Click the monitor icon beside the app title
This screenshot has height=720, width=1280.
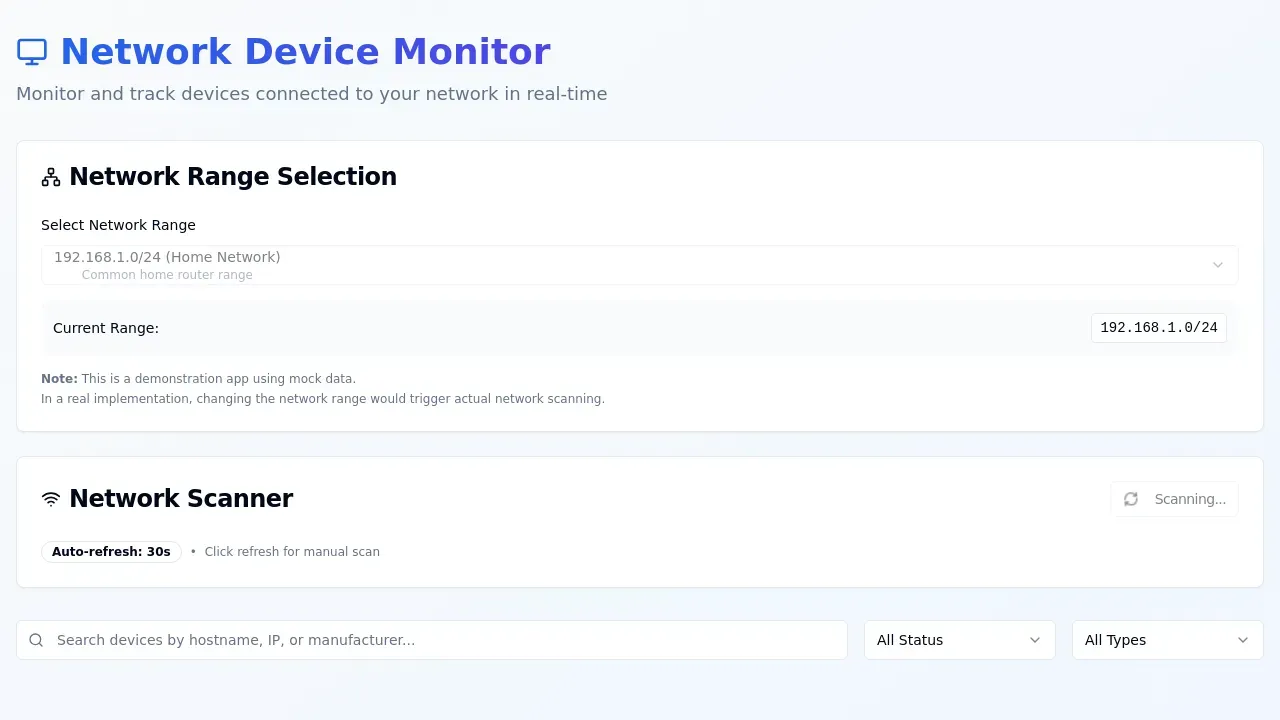coord(31,51)
